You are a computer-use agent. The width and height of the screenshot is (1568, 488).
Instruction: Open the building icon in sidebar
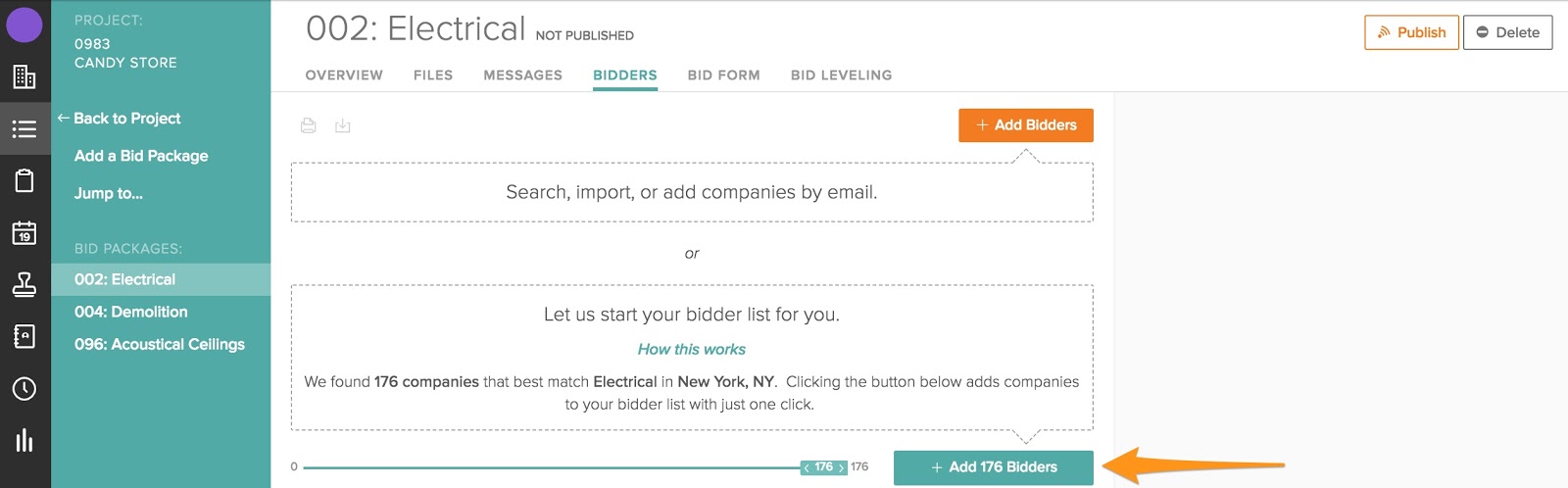coord(24,77)
